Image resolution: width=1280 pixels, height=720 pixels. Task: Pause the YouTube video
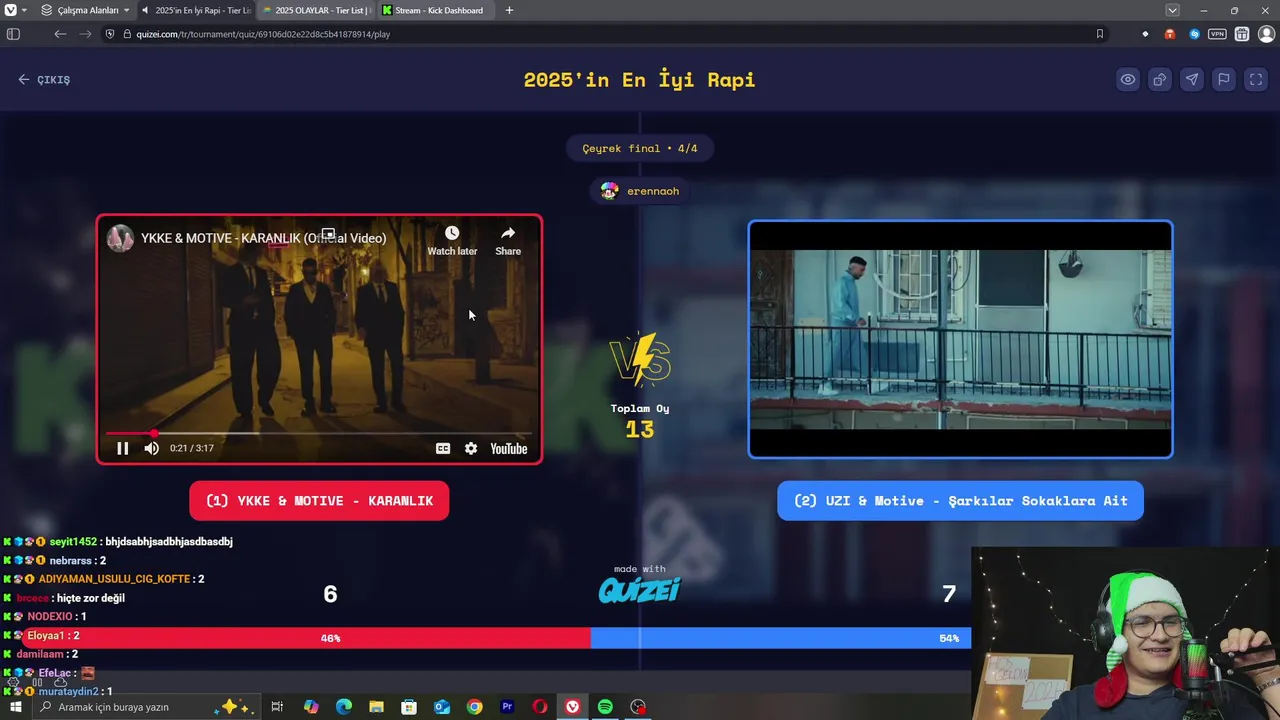point(122,449)
